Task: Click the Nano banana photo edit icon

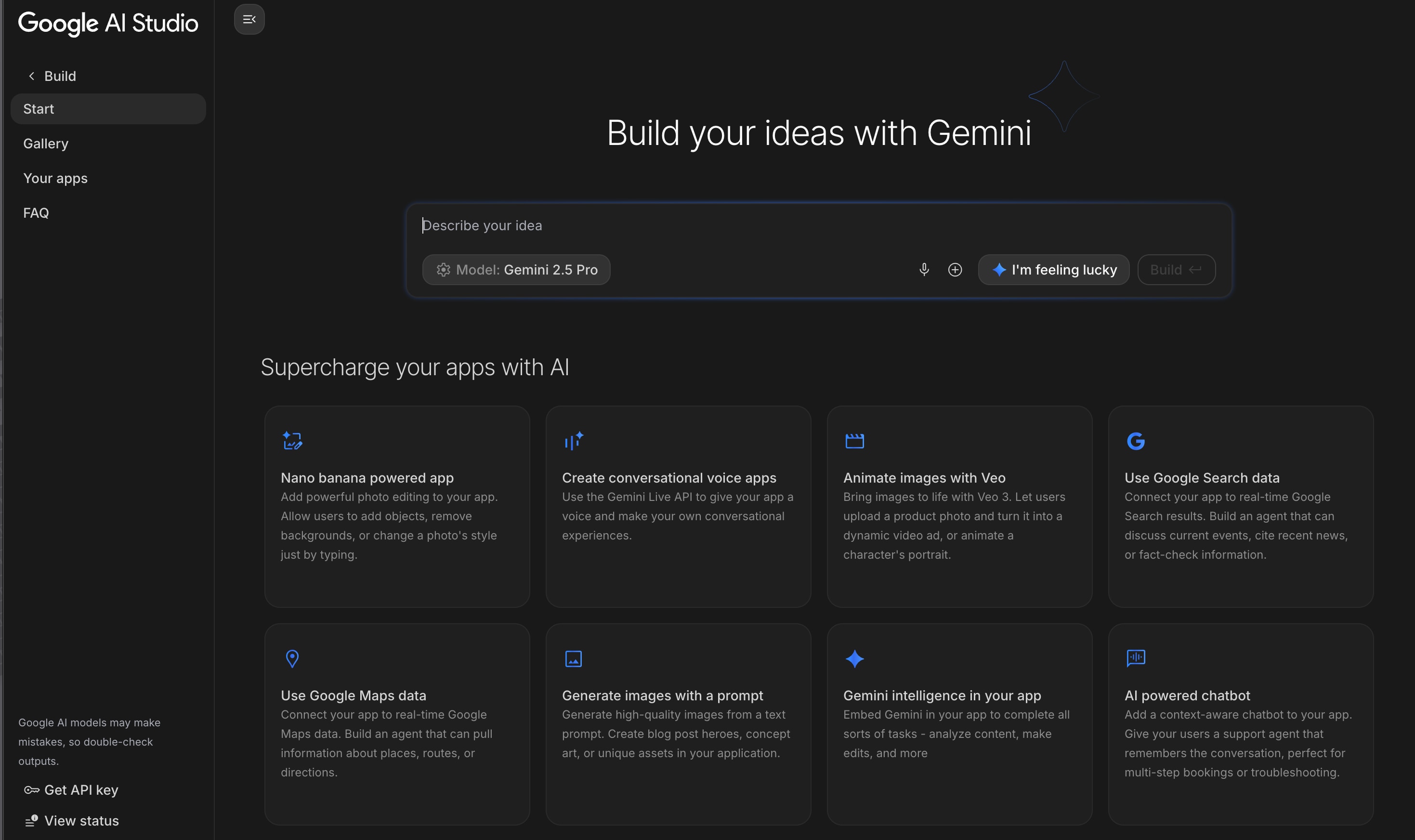Action: coord(292,440)
